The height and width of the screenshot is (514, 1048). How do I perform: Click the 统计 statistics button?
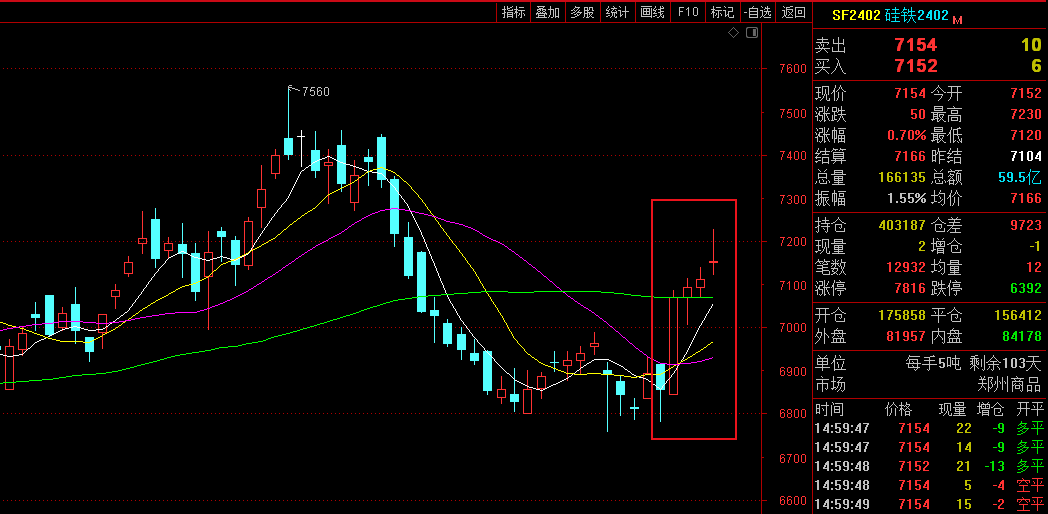click(618, 12)
